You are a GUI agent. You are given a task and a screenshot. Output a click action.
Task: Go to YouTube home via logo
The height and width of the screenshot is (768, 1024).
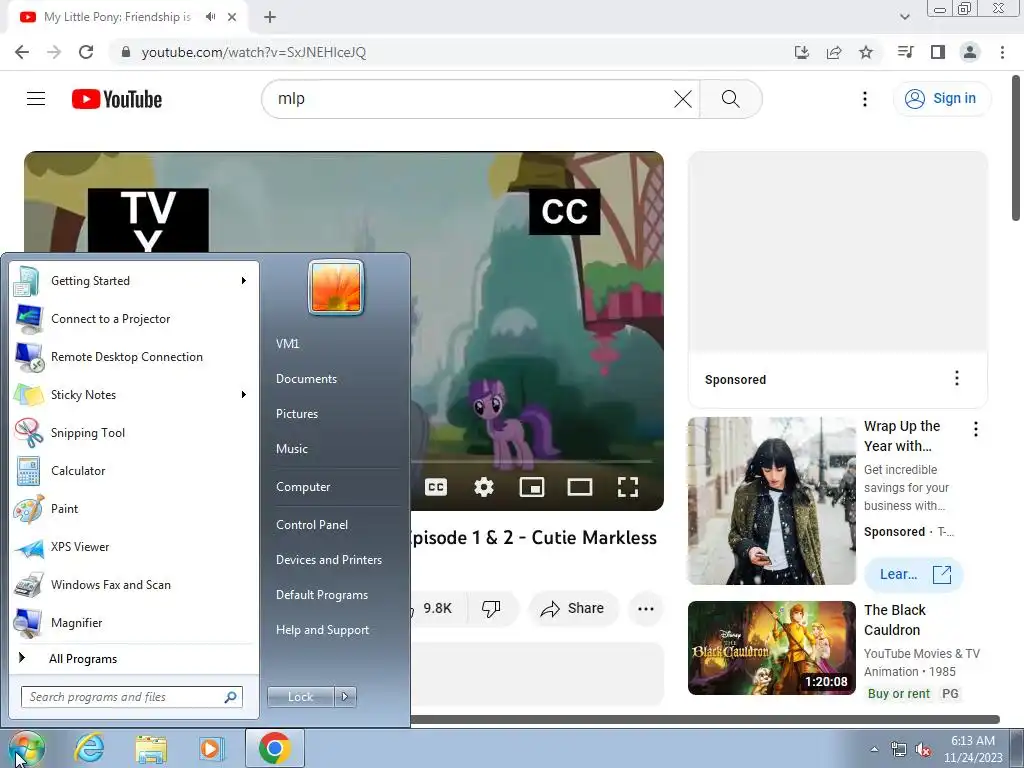tap(117, 99)
